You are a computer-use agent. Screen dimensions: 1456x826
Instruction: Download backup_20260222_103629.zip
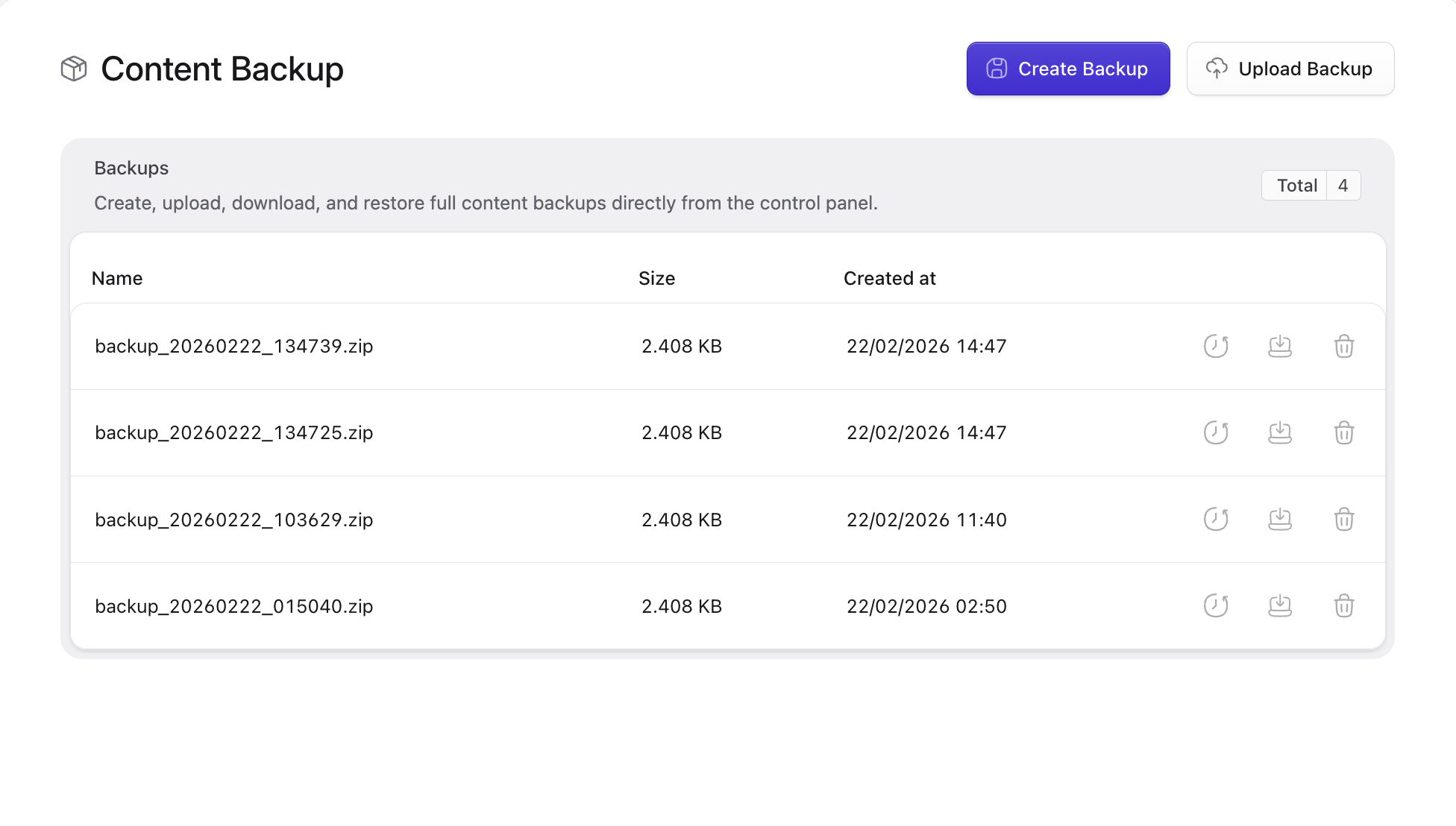(x=1280, y=520)
